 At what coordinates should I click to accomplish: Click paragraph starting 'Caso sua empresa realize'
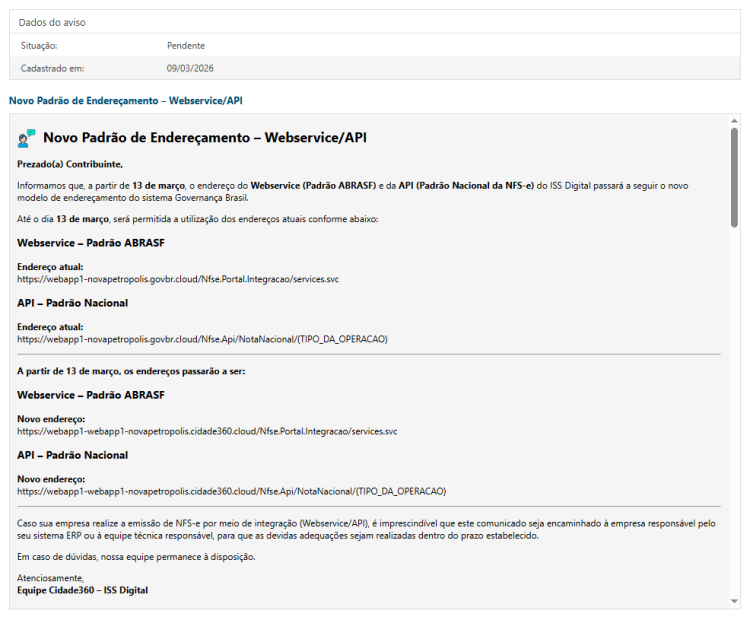tap(366, 530)
